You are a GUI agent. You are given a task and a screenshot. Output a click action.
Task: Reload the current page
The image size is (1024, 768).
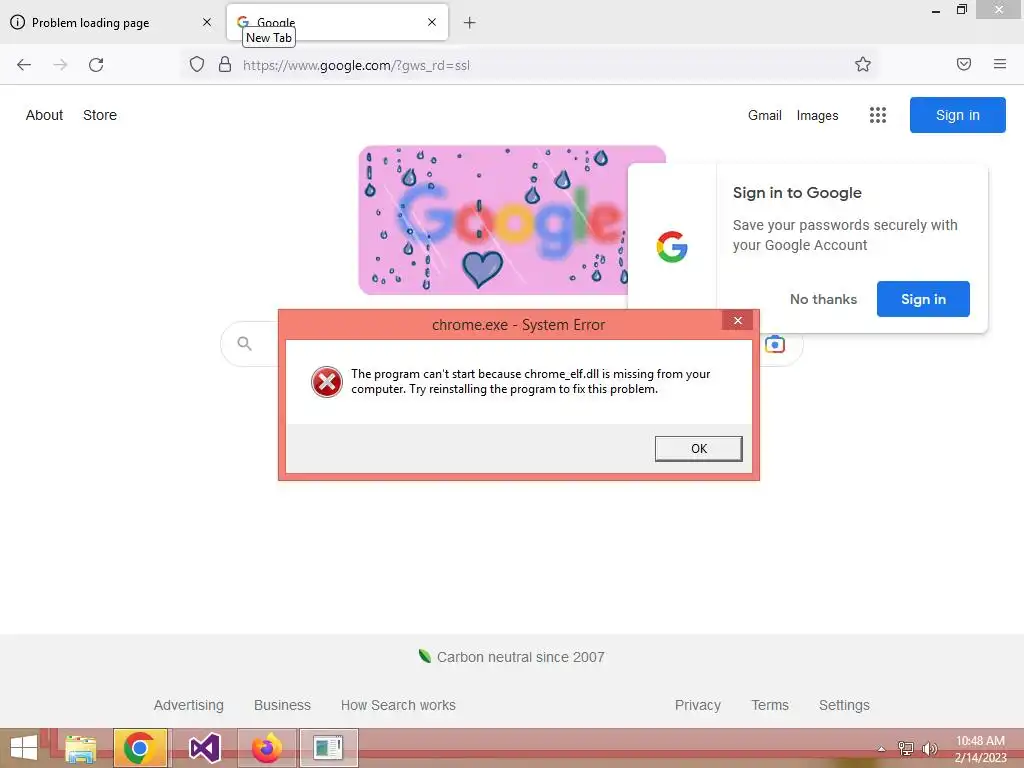[x=96, y=65]
